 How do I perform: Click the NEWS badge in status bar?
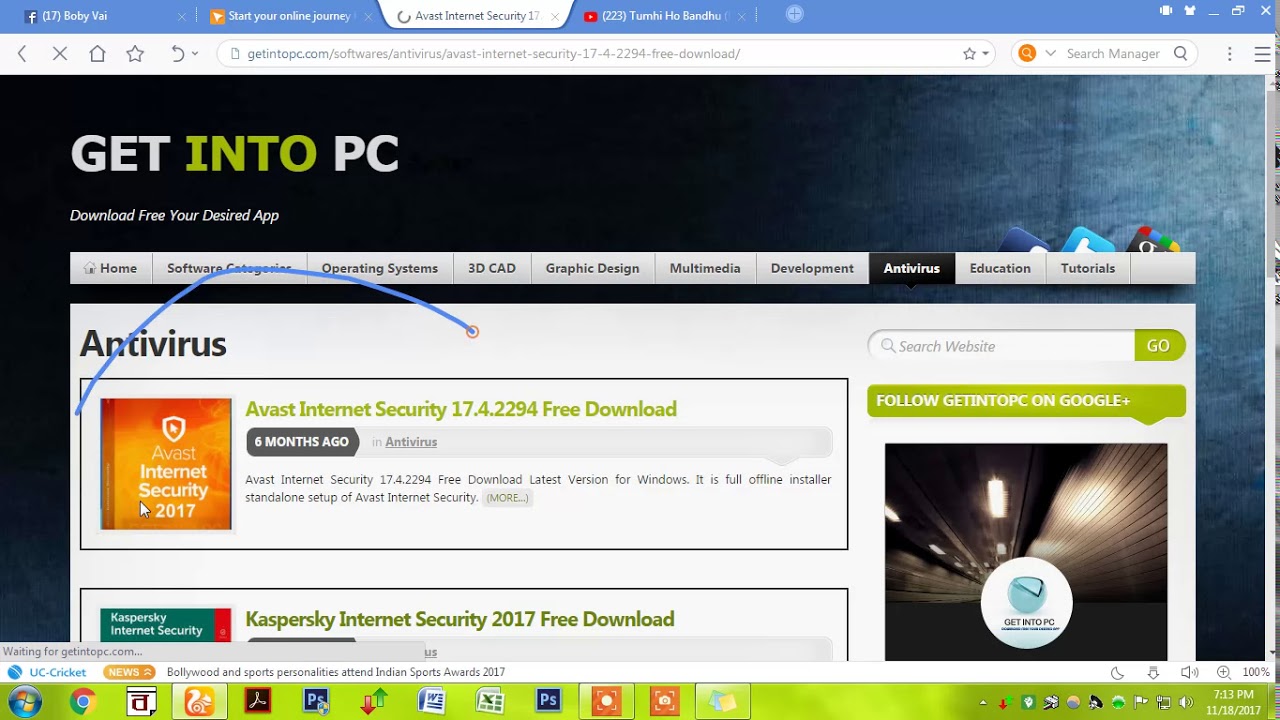coord(130,672)
